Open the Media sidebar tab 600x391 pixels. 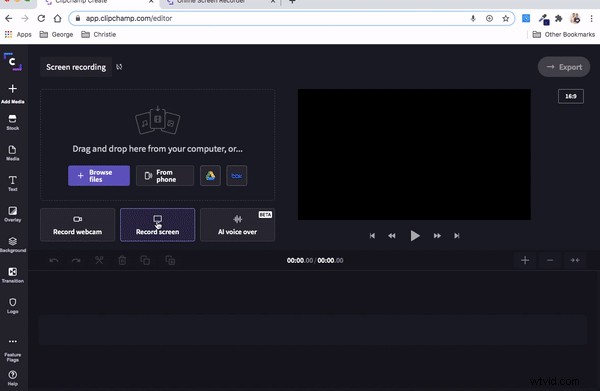13,153
